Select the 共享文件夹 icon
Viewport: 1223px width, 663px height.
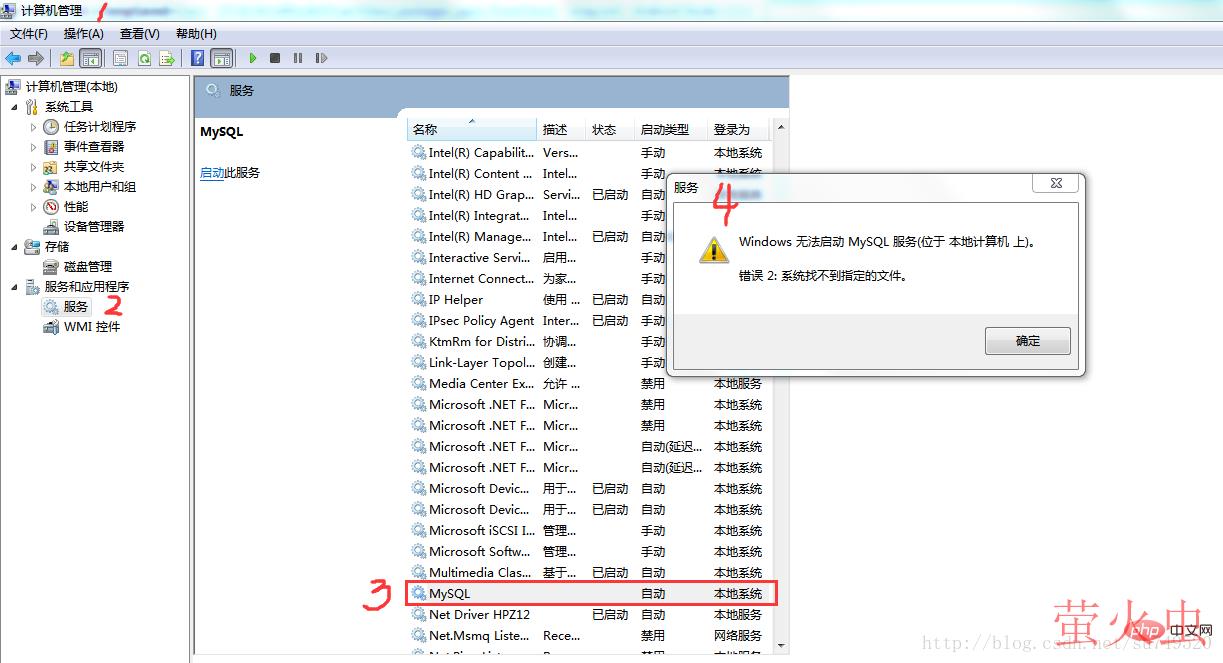51,167
